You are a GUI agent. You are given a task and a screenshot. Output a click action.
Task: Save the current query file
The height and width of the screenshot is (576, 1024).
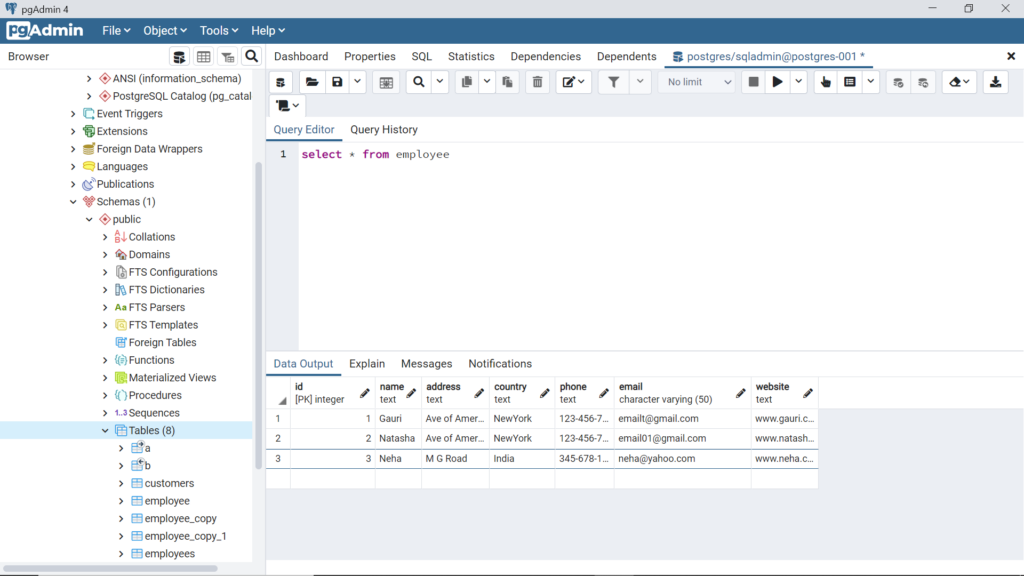(337, 81)
